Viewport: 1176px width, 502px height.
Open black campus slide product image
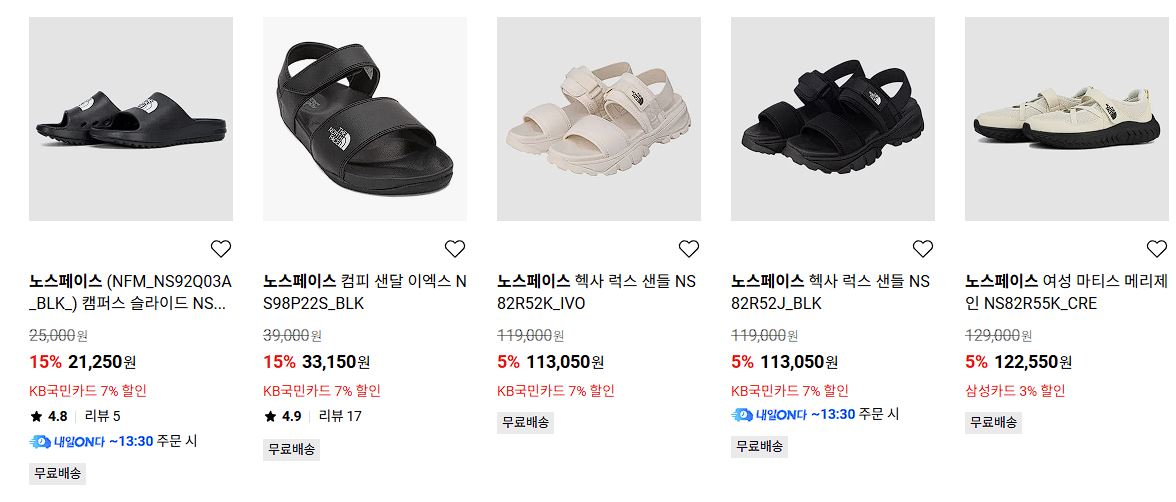click(x=130, y=119)
